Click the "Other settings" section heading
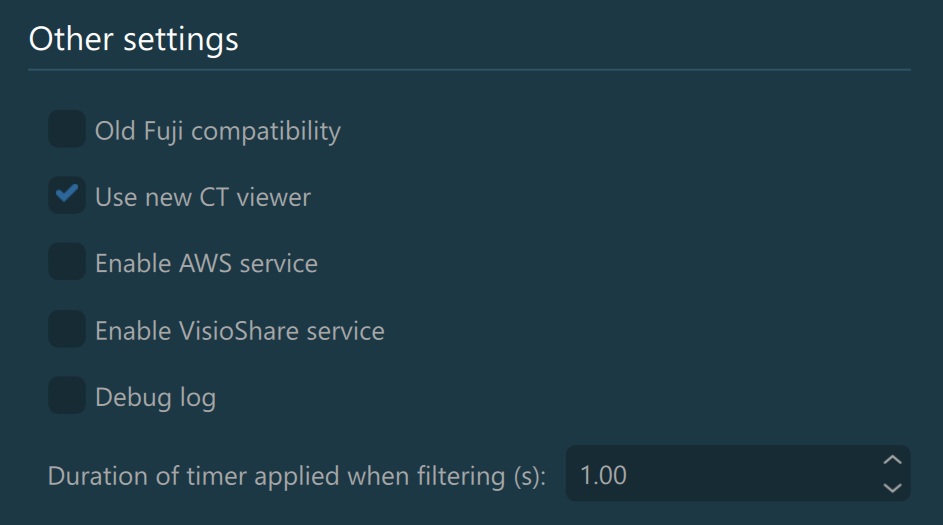 tap(133, 39)
